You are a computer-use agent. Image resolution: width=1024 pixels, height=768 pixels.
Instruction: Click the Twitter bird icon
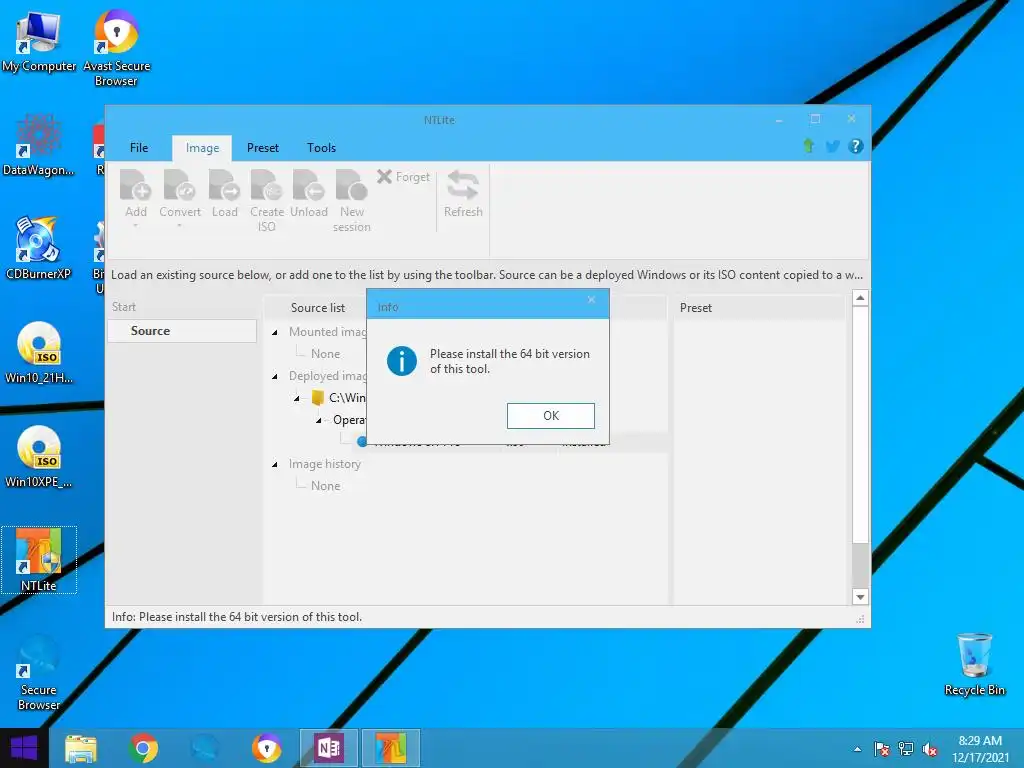(832, 146)
